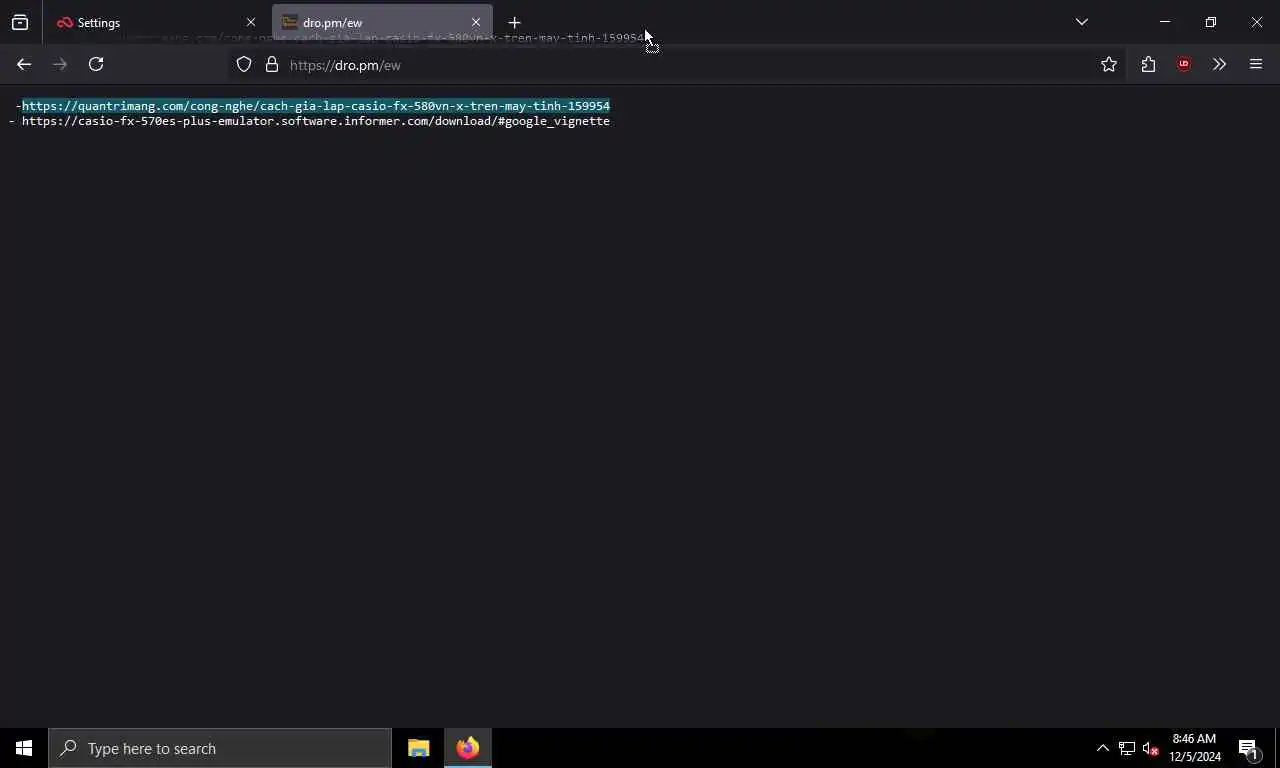View site security padlock info
The image size is (1280, 768).
point(271,64)
